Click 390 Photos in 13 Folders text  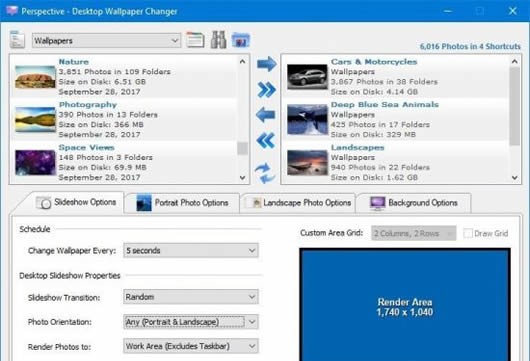(108, 115)
